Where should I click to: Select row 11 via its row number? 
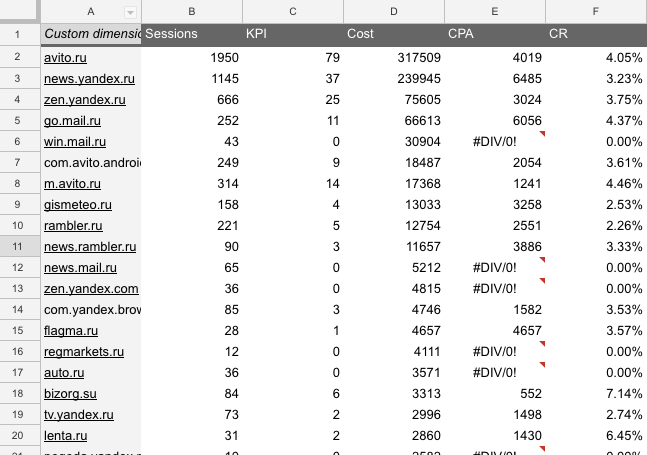click(20, 247)
